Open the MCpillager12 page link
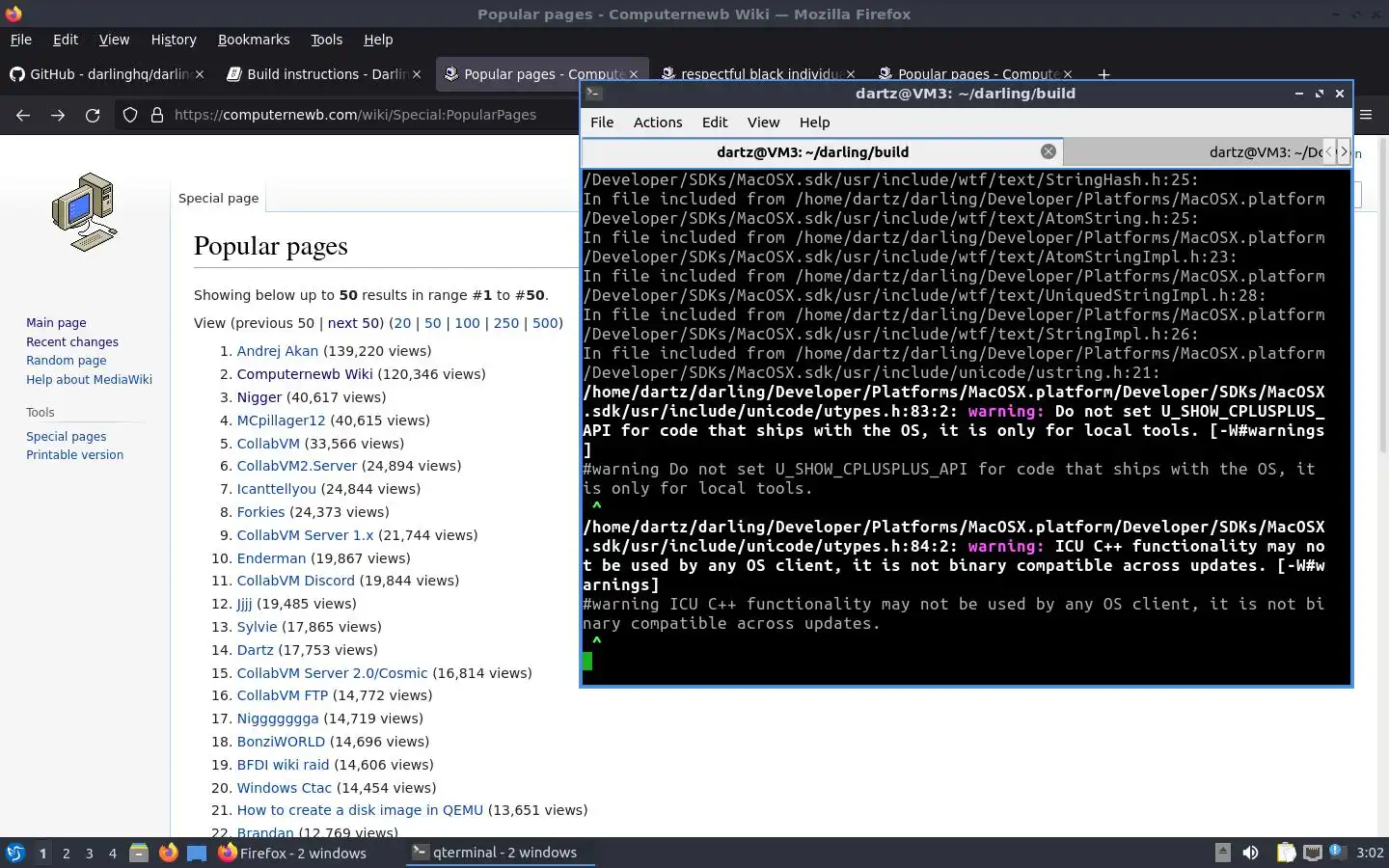The height and width of the screenshot is (868, 1389). click(x=282, y=420)
